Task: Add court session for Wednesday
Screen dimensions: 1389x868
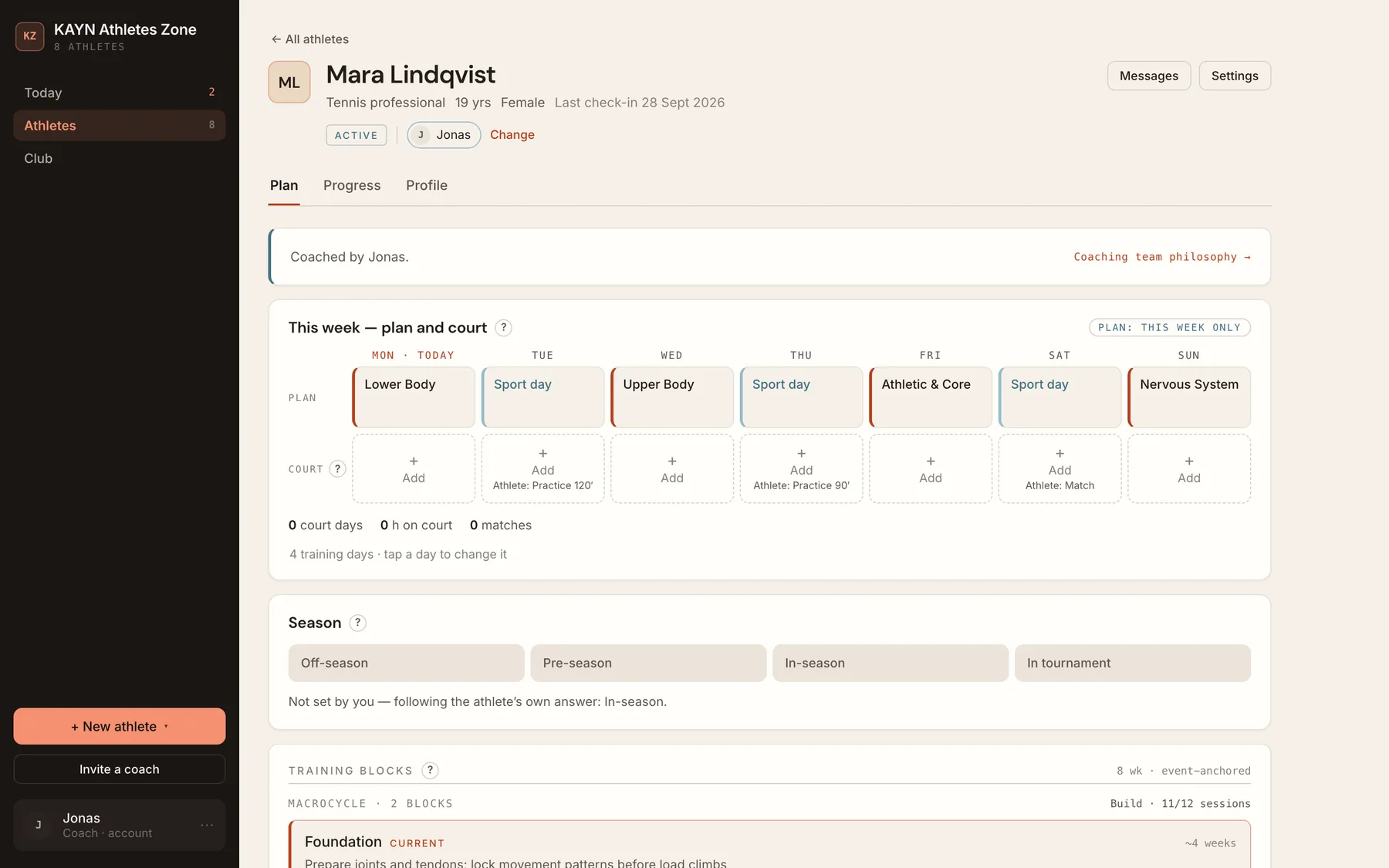Action: click(x=672, y=469)
